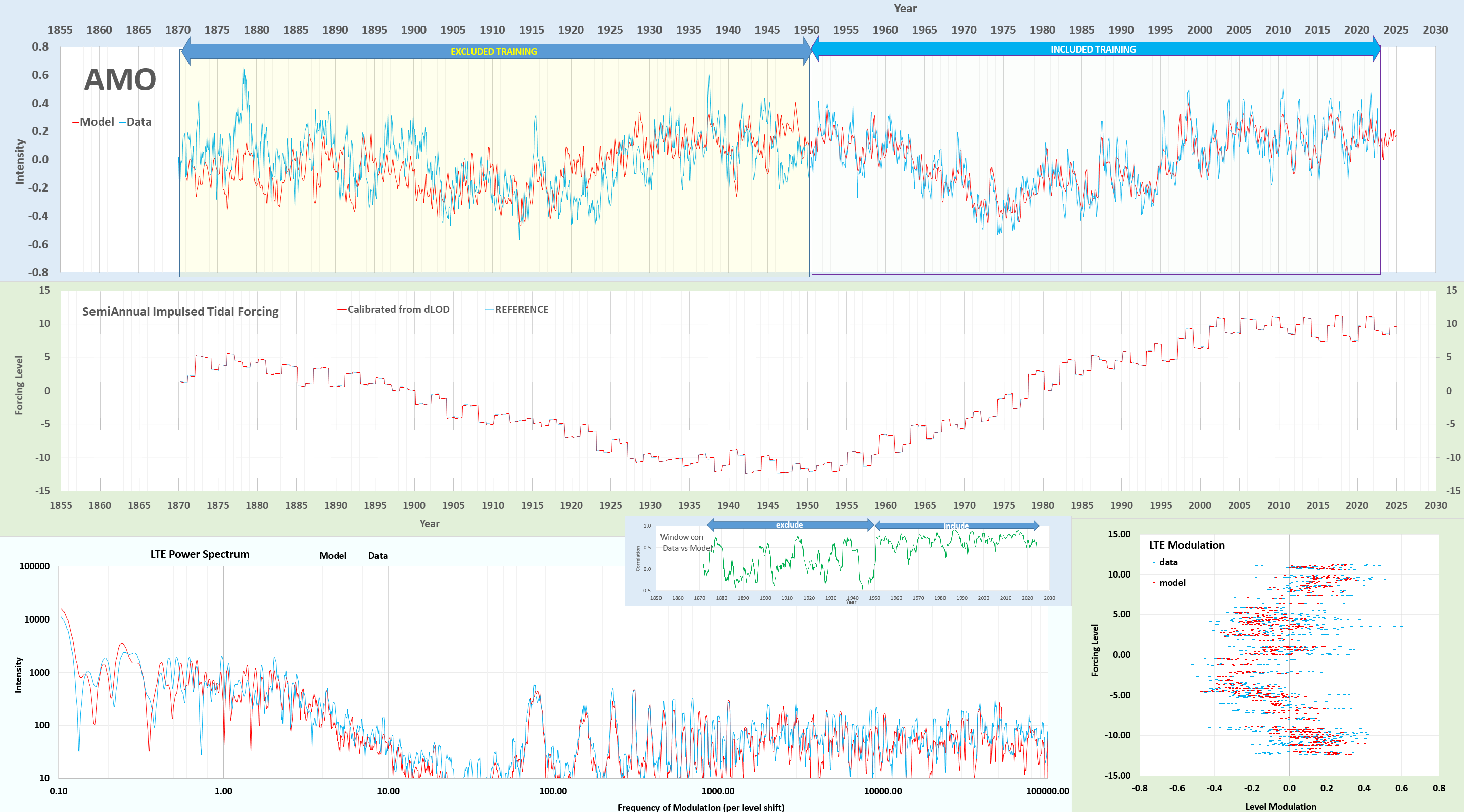Click the Intensity axis title of AMO chart
1464x812 pixels.
point(19,162)
